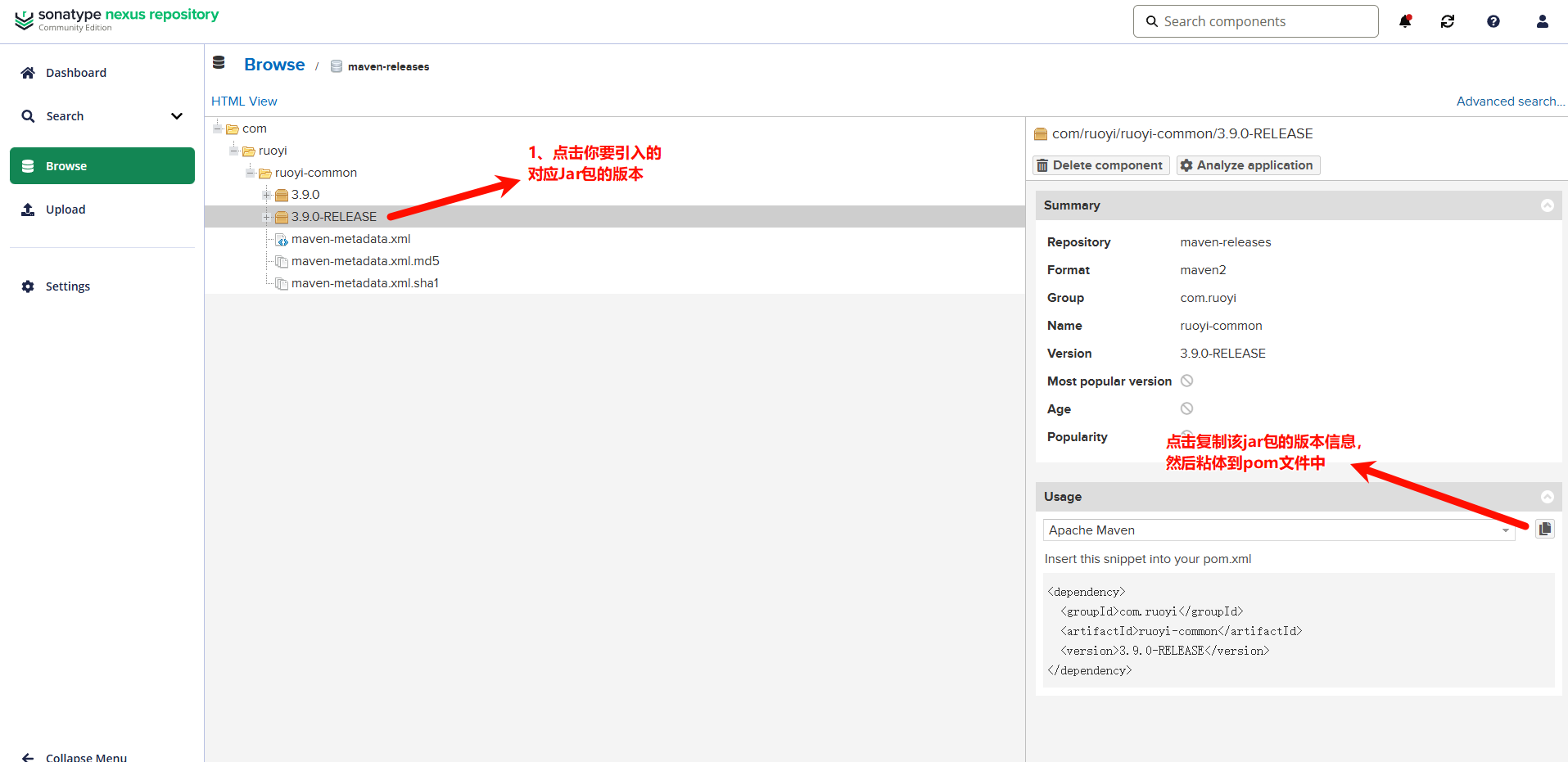Screen dimensions: 1568x762
Task: Select the 3.9.0 version tree item
Action: [x=305, y=195]
